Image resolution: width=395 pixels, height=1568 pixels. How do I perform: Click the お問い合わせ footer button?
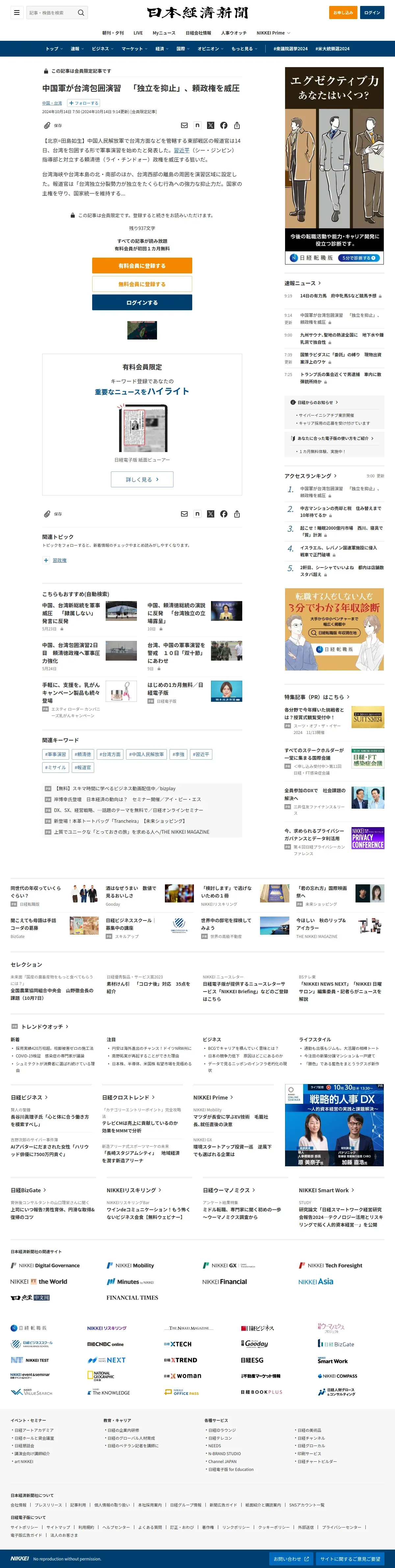[x=291, y=1559]
